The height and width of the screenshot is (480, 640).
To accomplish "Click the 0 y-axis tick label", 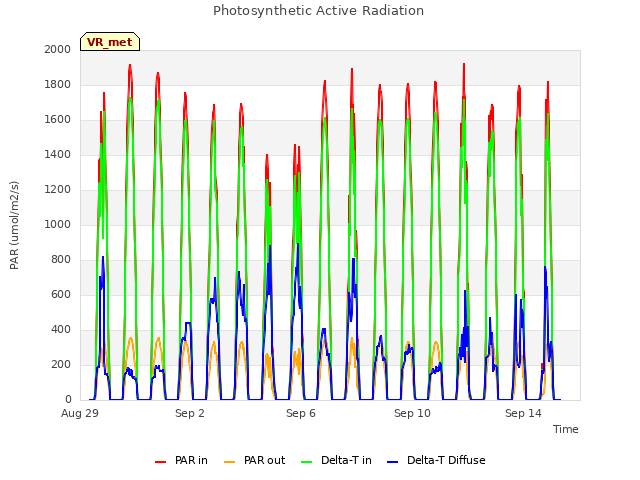I will tap(68, 400).
